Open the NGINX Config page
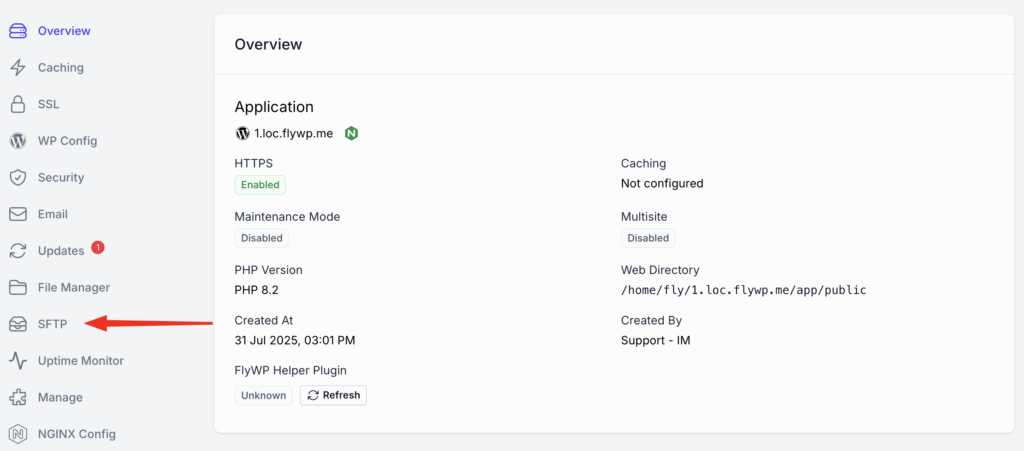Screen dimensions: 1024x451 [x=76, y=433]
